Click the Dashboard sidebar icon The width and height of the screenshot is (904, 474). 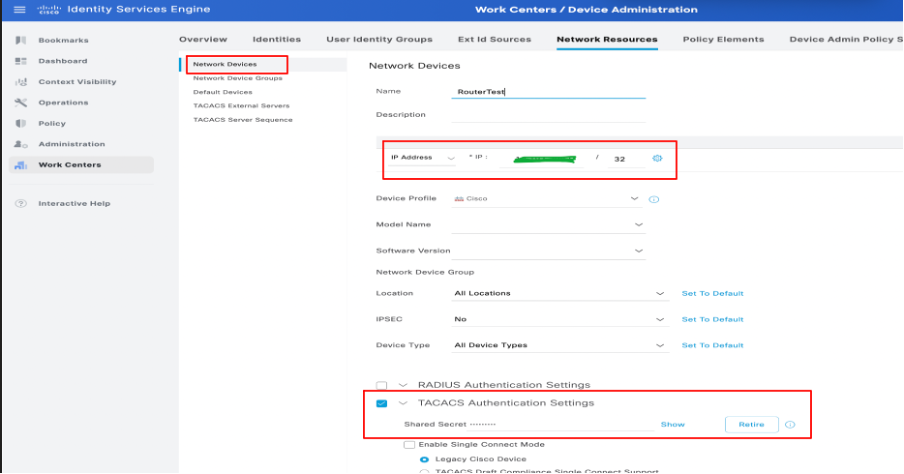(x=21, y=61)
